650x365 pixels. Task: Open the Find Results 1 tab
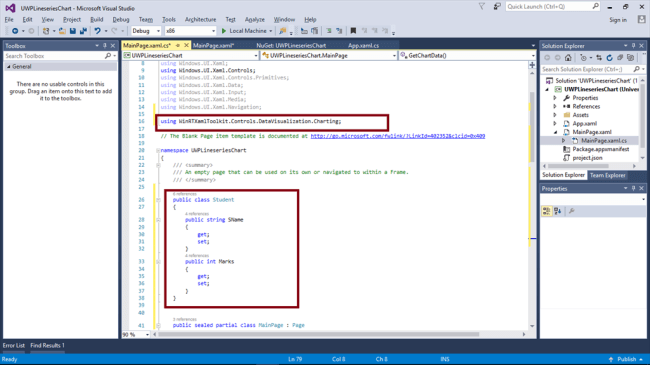[x=47, y=345]
